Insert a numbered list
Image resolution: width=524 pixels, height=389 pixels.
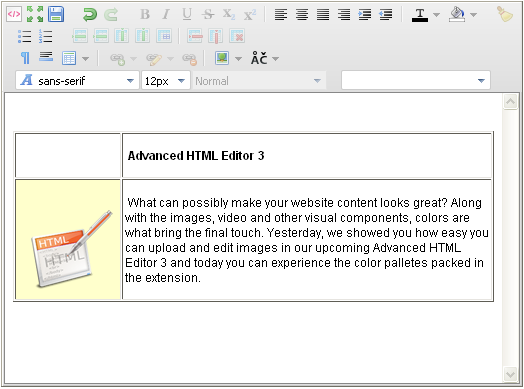coord(45,36)
